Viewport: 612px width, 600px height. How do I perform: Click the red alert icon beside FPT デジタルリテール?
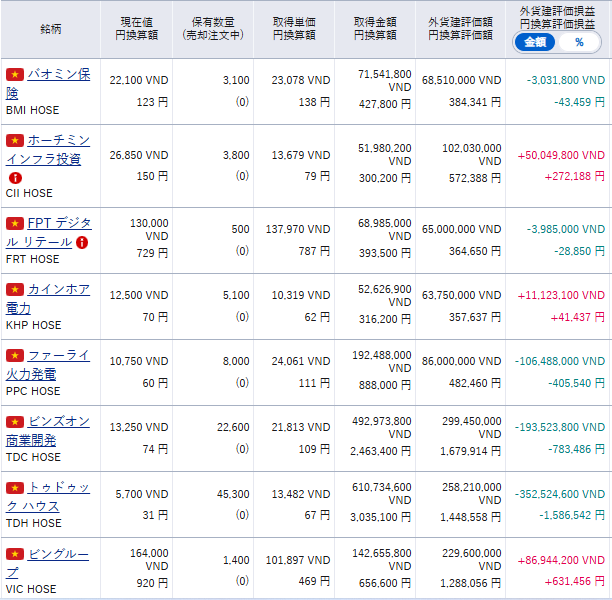82,242
